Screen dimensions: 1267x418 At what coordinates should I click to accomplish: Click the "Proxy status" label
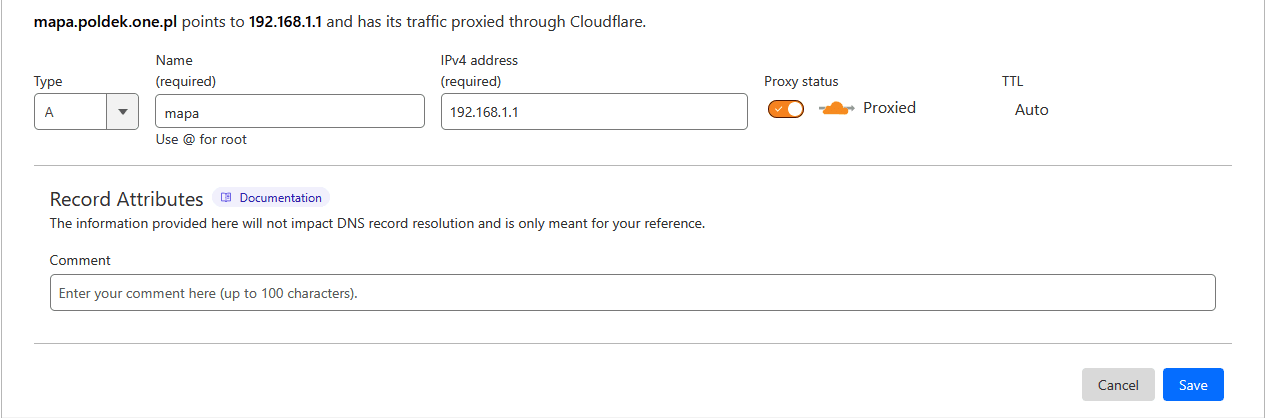click(x=801, y=82)
